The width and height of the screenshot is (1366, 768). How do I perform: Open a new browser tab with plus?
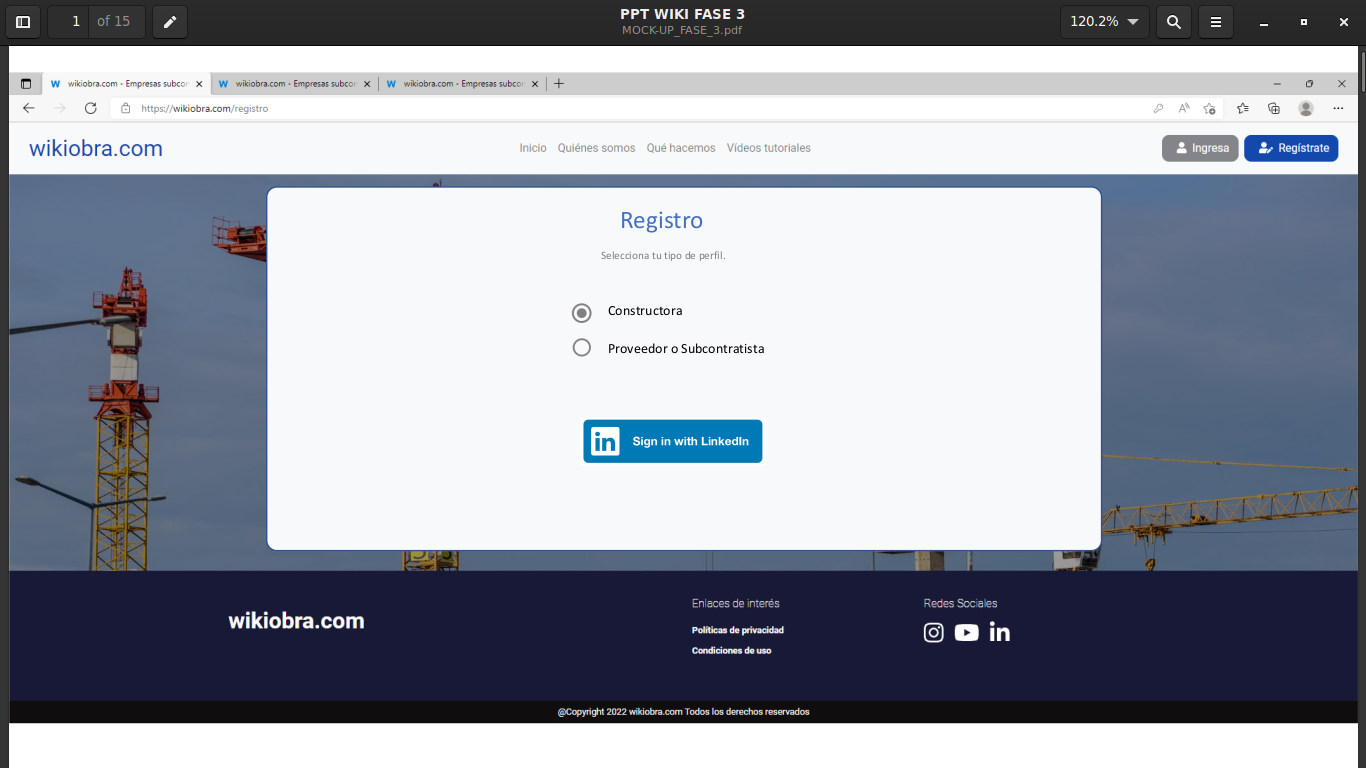[x=559, y=84]
